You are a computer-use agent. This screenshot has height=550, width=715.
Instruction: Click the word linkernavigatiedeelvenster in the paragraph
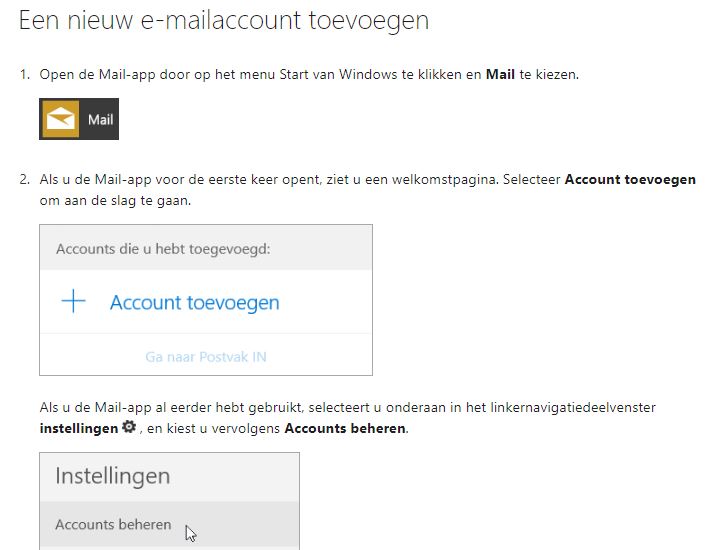pos(573,407)
